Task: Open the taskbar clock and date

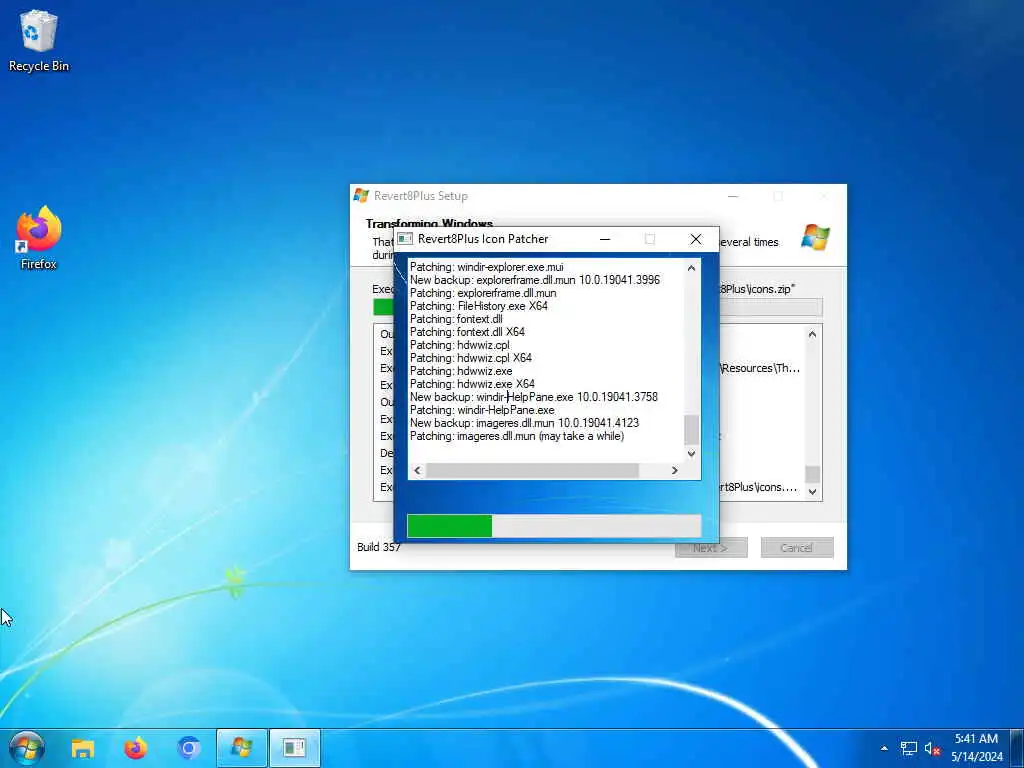Action: (x=976, y=748)
